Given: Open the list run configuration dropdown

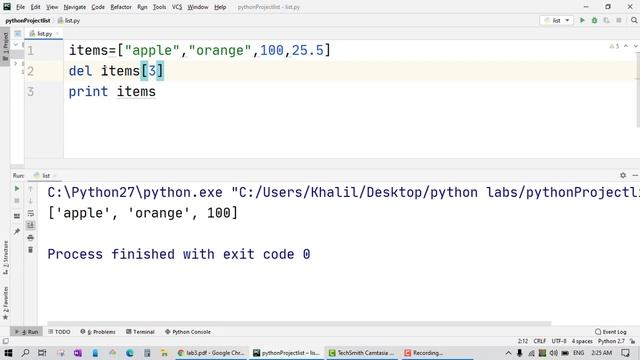Looking at the screenshot, I should (x=556, y=20).
